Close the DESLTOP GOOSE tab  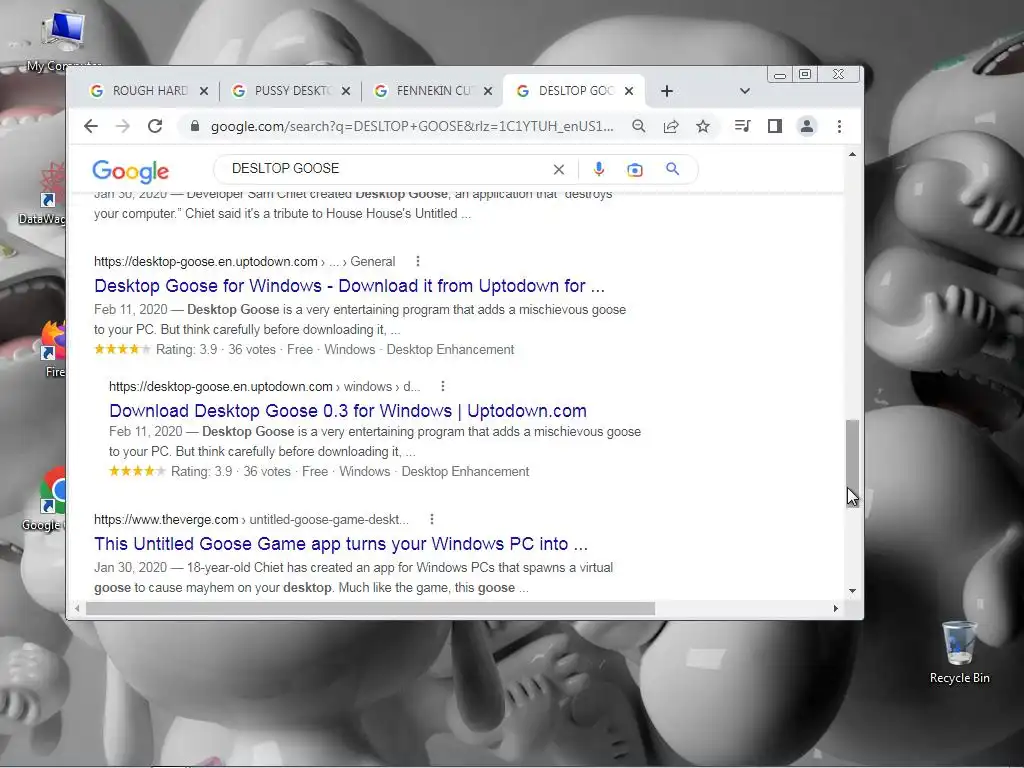click(x=629, y=91)
